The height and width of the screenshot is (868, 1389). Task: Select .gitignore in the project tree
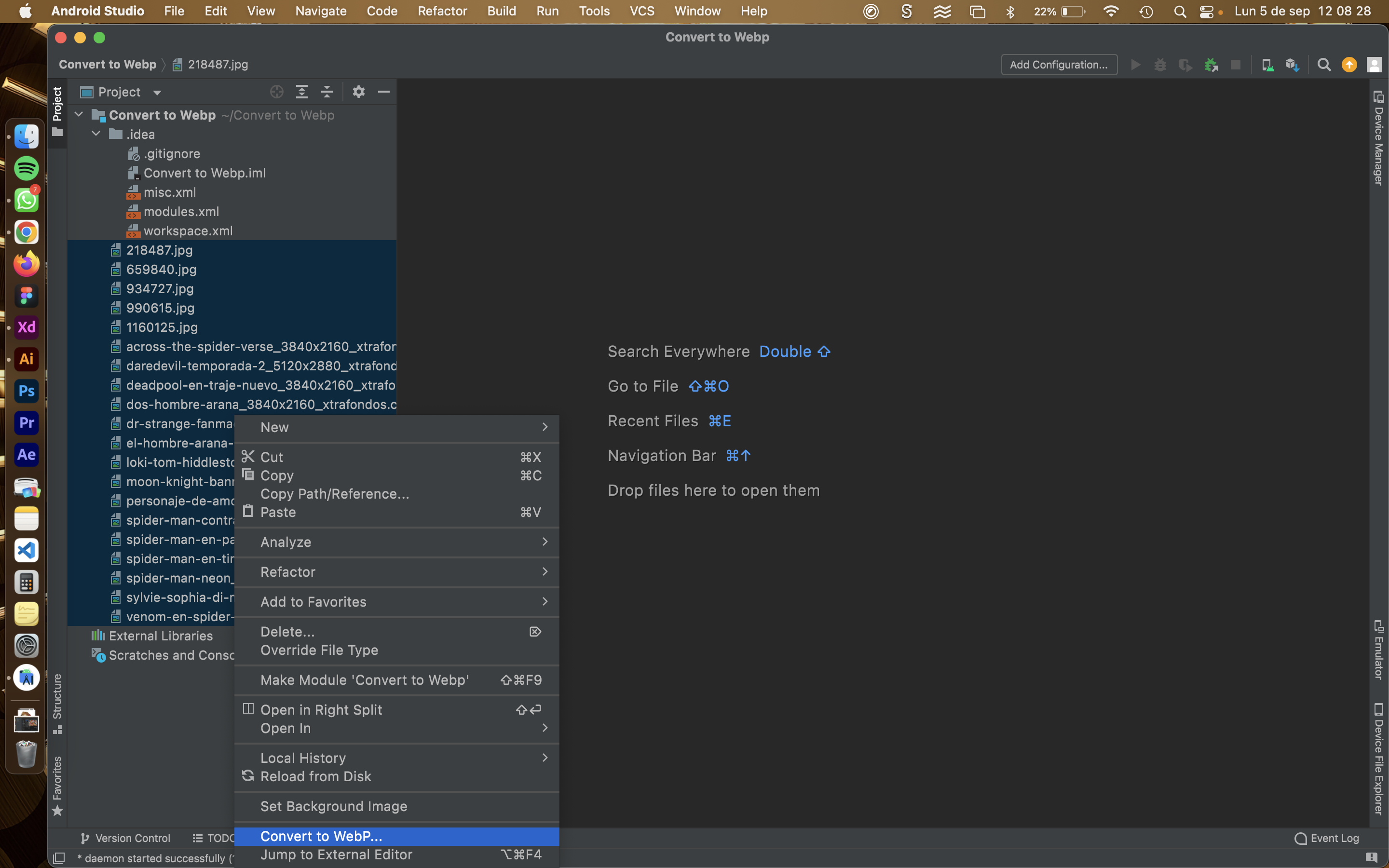[232, 154]
